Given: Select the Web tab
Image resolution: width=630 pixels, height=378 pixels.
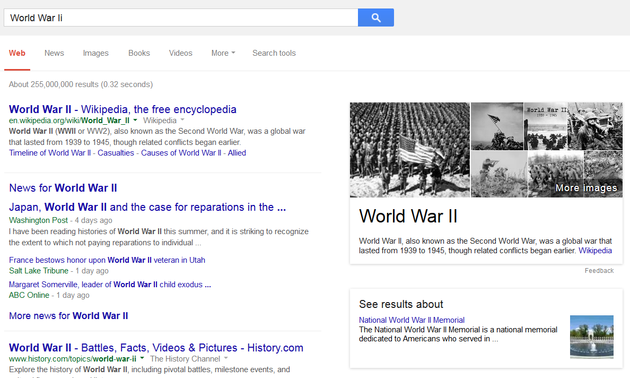Looking at the screenshot, I should tap(17, 53).
